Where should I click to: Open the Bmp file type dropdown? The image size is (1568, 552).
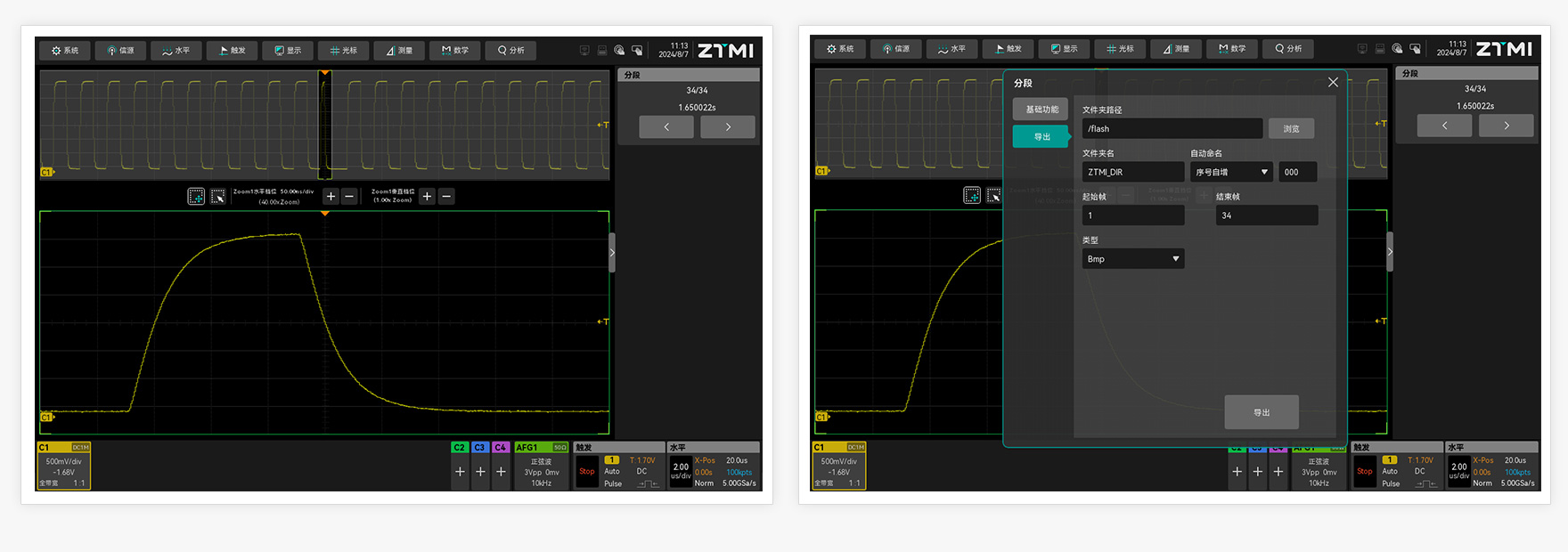pyautogui.click(x=1132, y=259)
